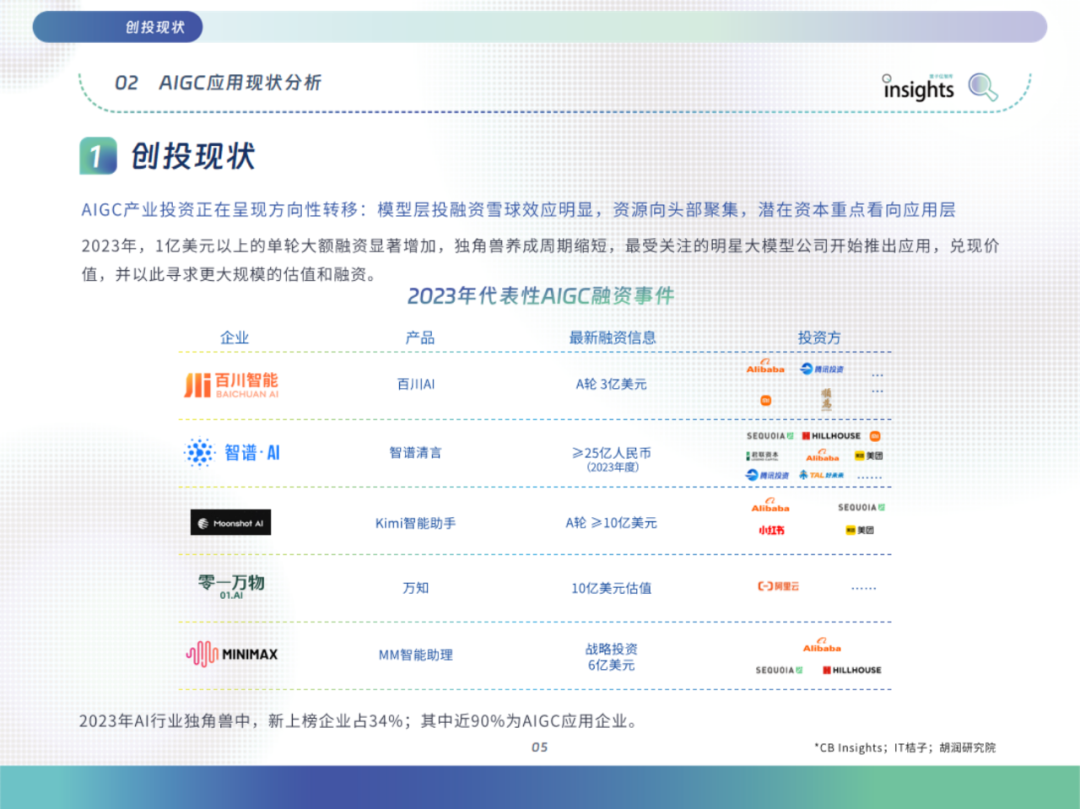Click the '战略投资 6亿美元' funding cell
This screenshot has width=1080, height=809.
click(611, 657)
